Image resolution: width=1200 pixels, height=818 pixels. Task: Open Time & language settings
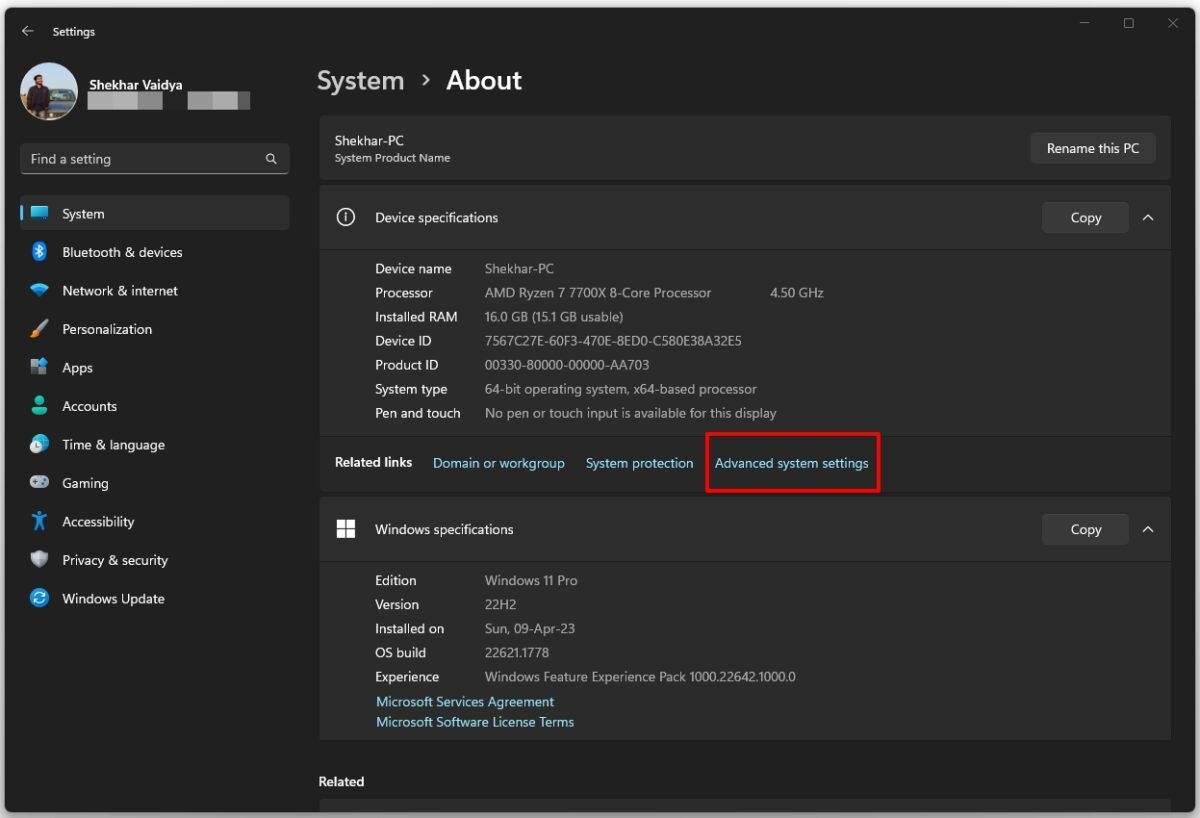113,444
